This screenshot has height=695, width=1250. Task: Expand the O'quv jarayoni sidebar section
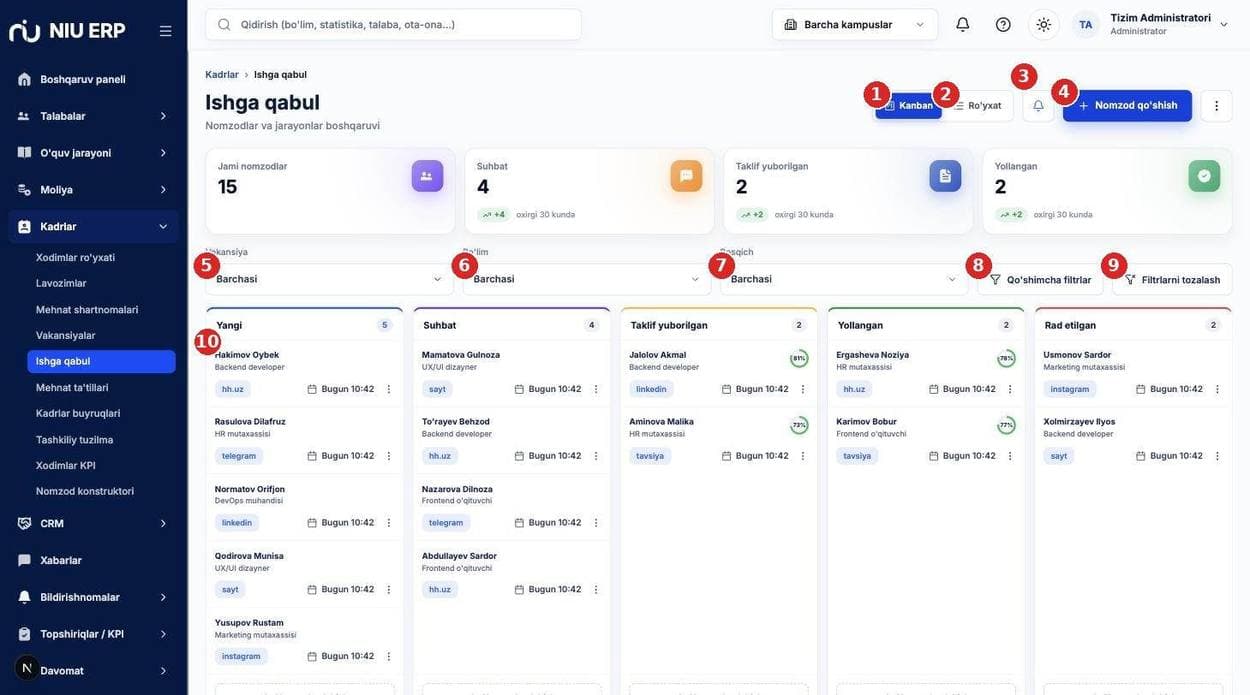(94, 153)
